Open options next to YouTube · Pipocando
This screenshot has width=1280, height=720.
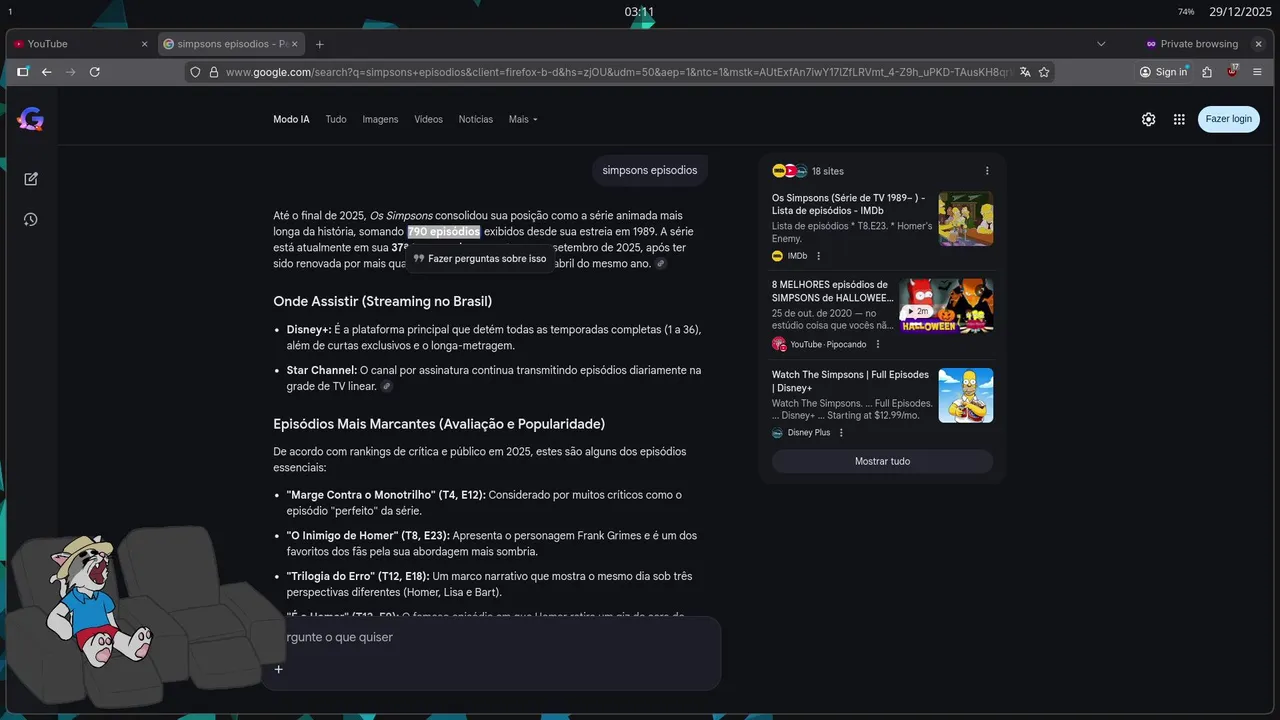878,344
